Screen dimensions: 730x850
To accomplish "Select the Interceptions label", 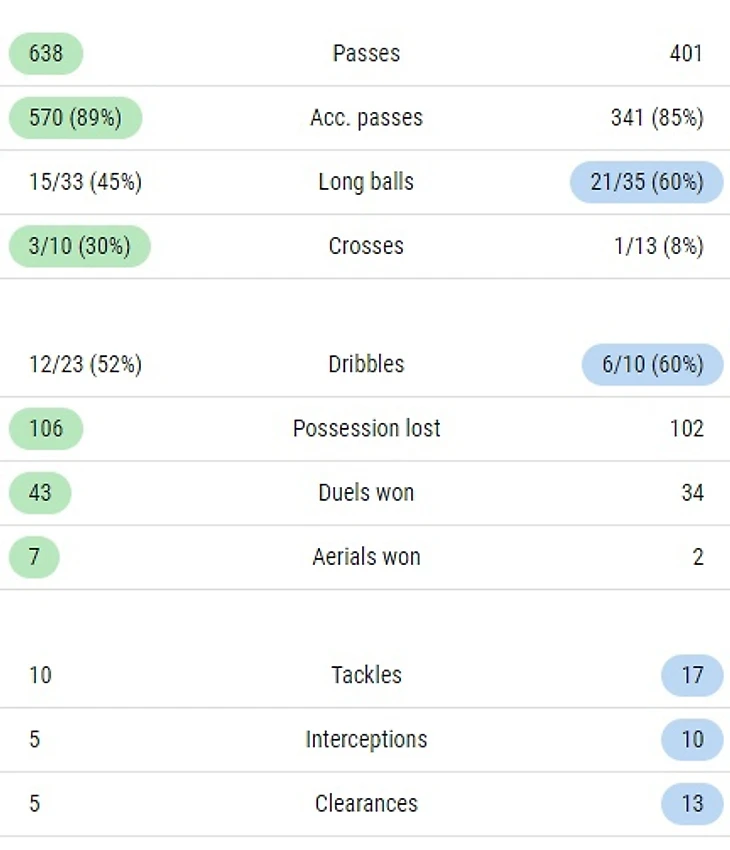I will coord(366,739).
